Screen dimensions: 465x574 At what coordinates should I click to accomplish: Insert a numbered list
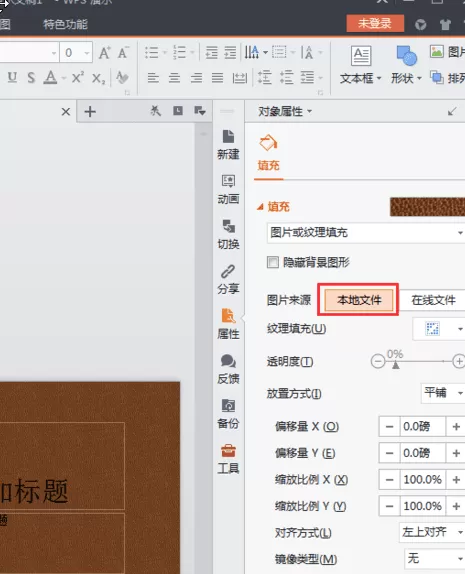[x=179, y=52]
